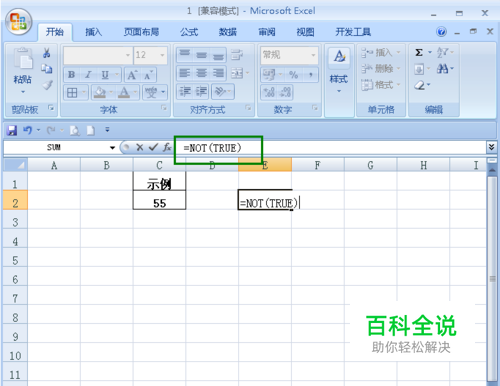Click Merge and Center icon
This screenshot has height=386, width=500.
[237, 73]
